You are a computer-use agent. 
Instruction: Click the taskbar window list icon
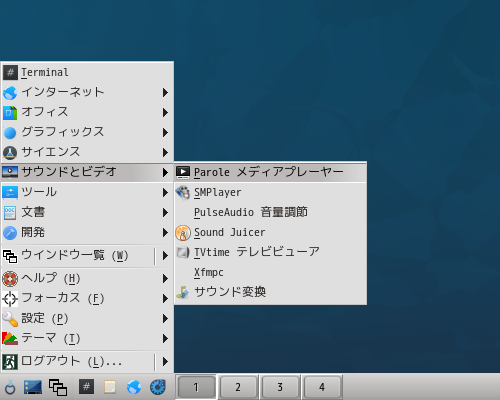pos(58,387)
